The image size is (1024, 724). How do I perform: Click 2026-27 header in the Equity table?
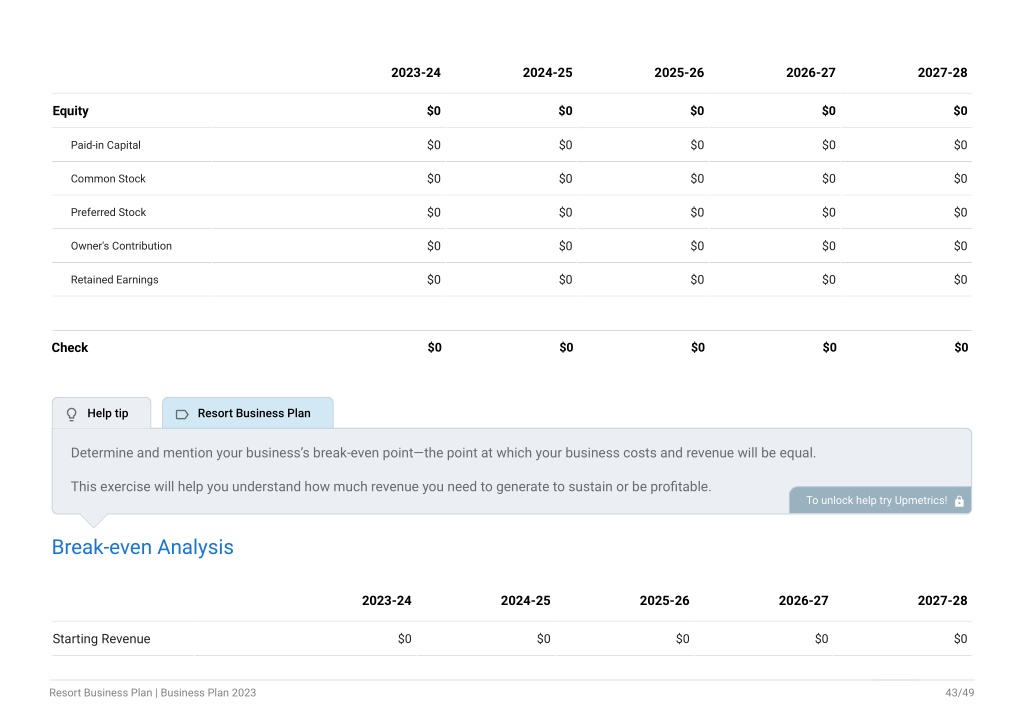coord(810,72)
